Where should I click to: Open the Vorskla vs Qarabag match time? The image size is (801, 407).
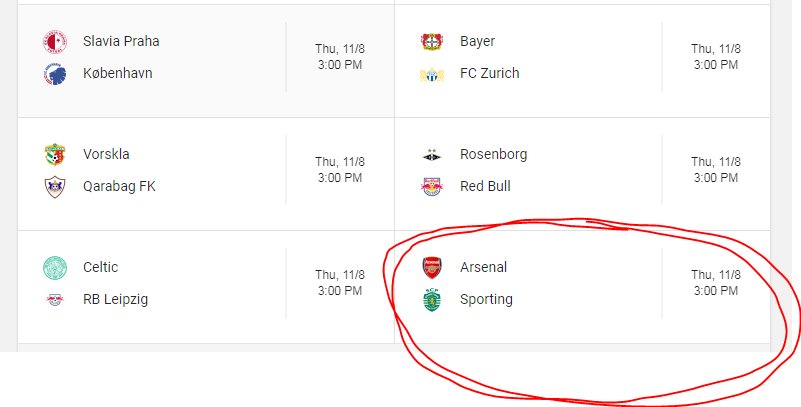pos(340,170)
